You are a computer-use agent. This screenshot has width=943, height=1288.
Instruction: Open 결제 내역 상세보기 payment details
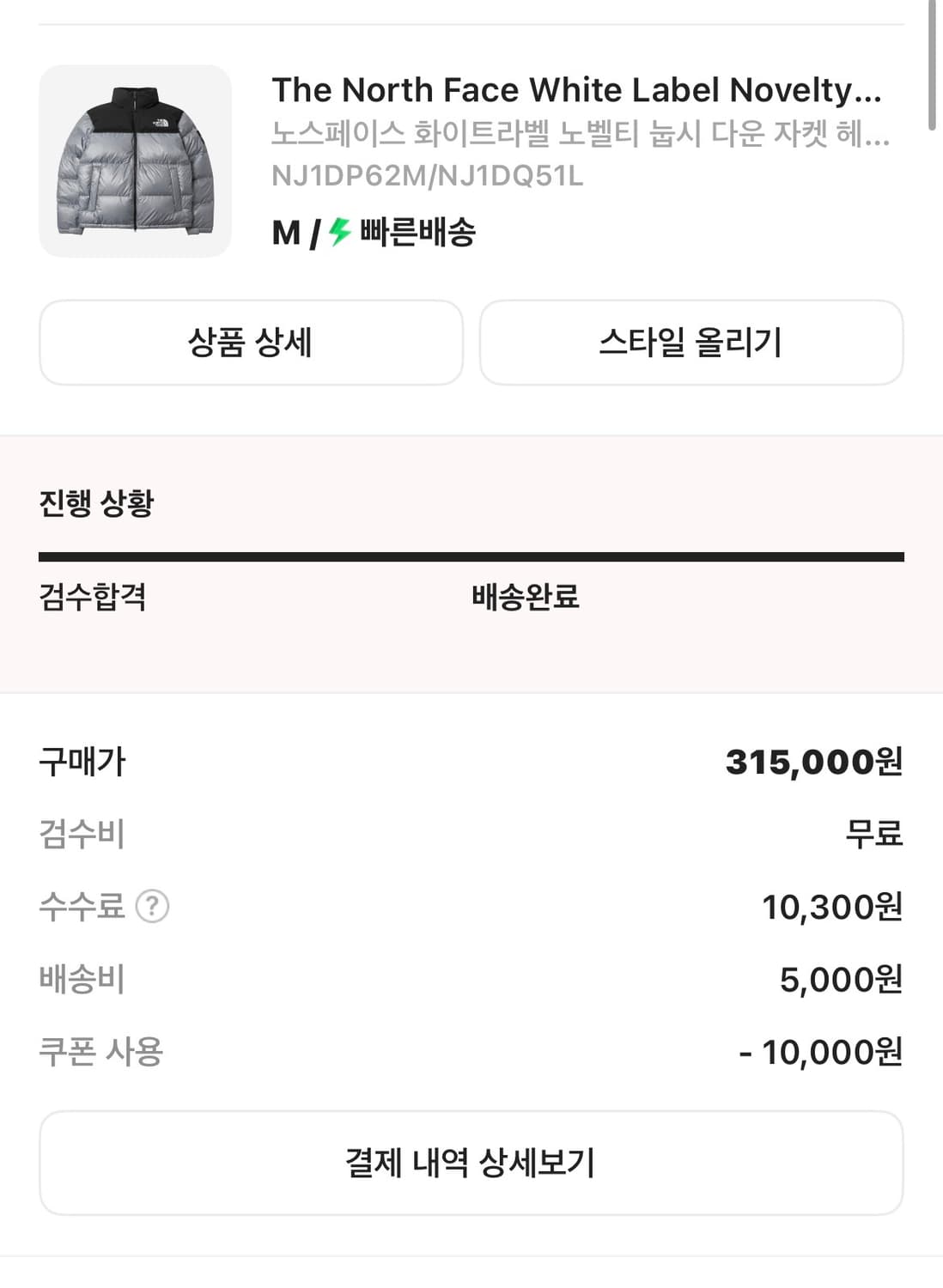click(471, 1163)
